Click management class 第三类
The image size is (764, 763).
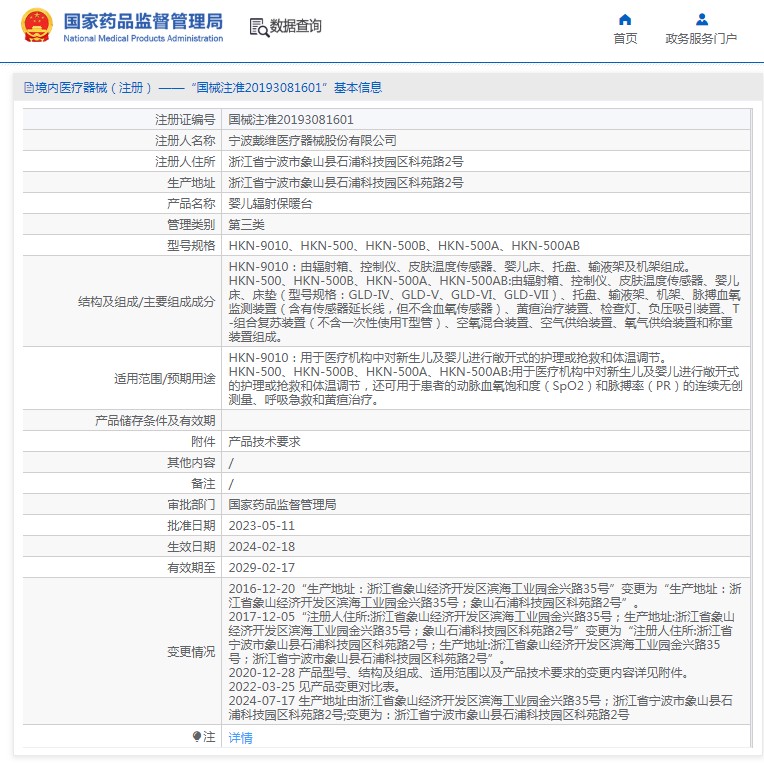point(247,225)
